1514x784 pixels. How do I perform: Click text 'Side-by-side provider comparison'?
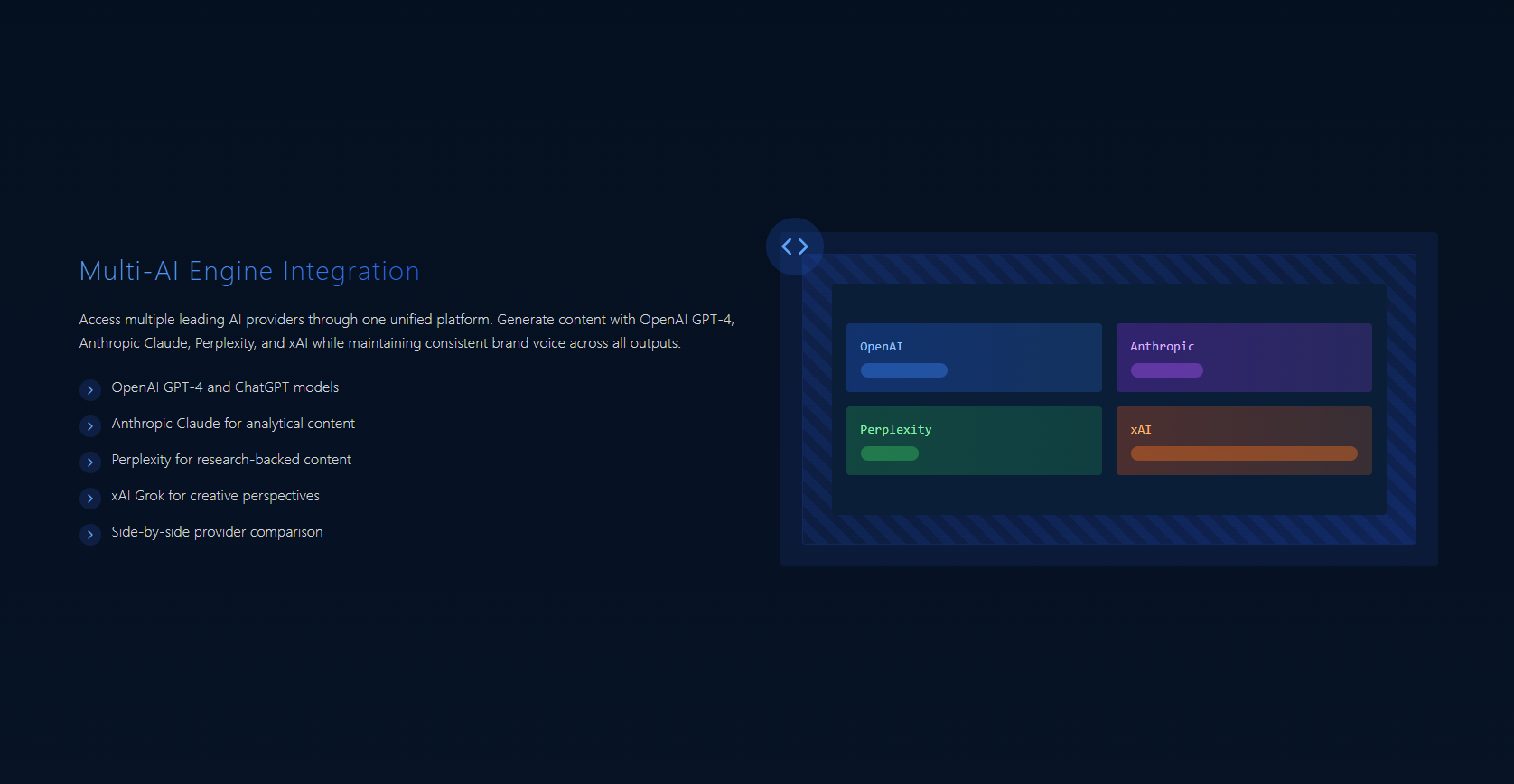tap(217, 532)
